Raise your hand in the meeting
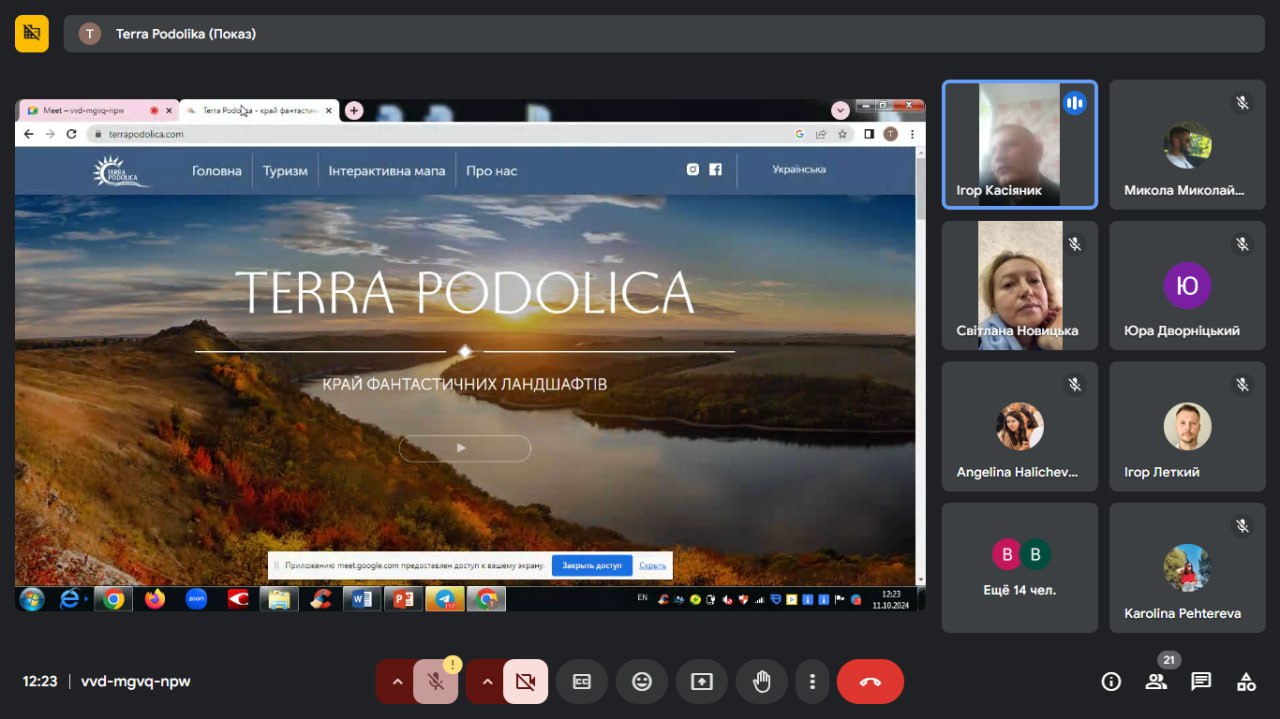 (x=762, y=681)
